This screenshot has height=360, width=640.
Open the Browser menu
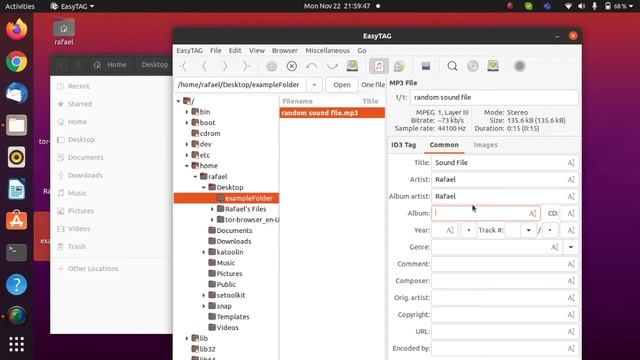pos(284,51)
